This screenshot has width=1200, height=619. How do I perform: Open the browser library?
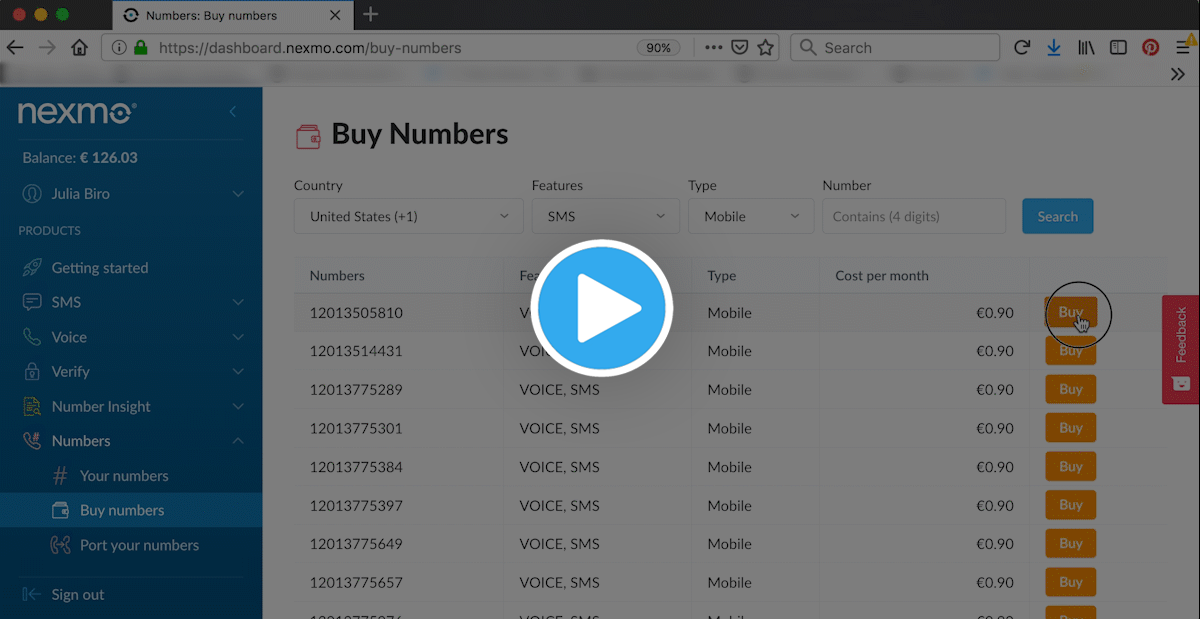point(1086,47)
